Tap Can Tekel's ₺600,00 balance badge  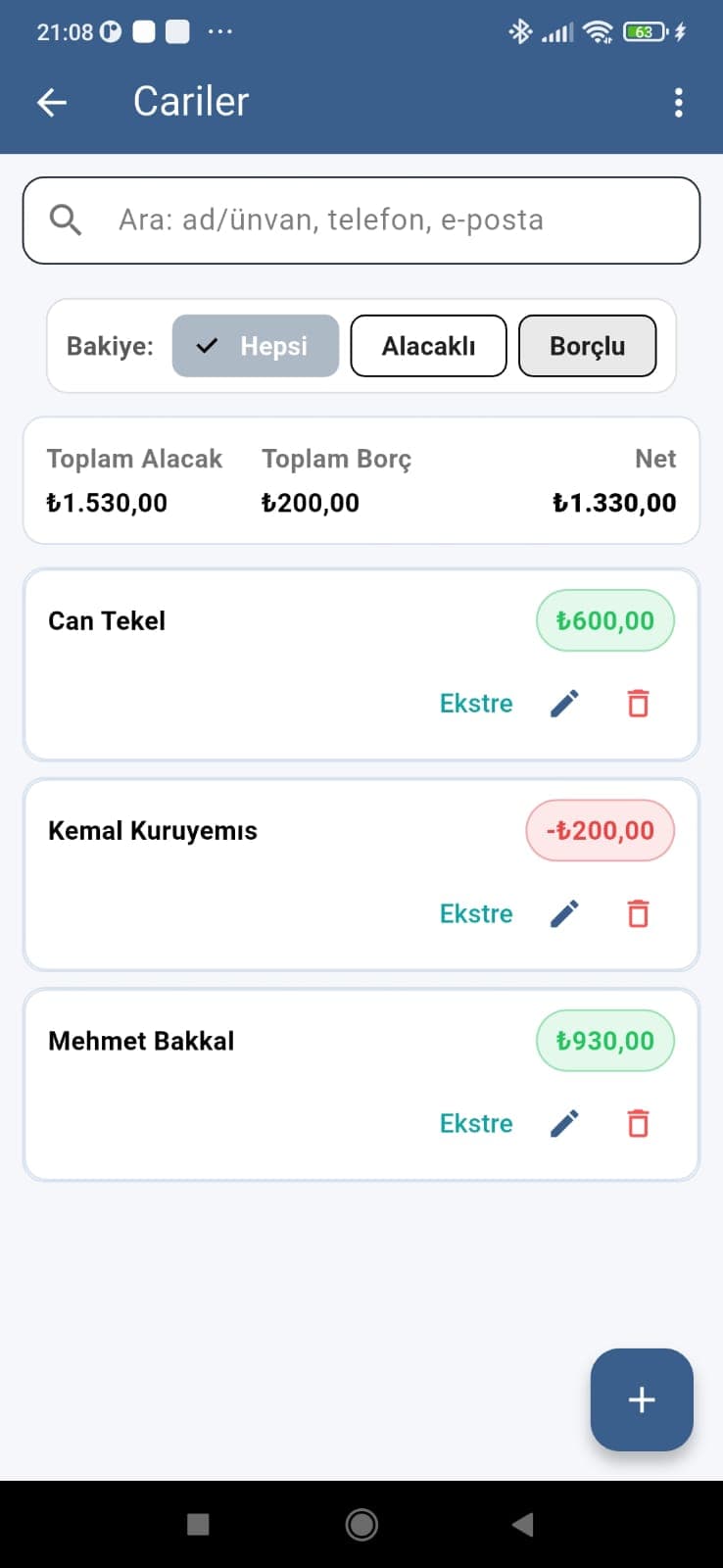(x=604, y=620)
